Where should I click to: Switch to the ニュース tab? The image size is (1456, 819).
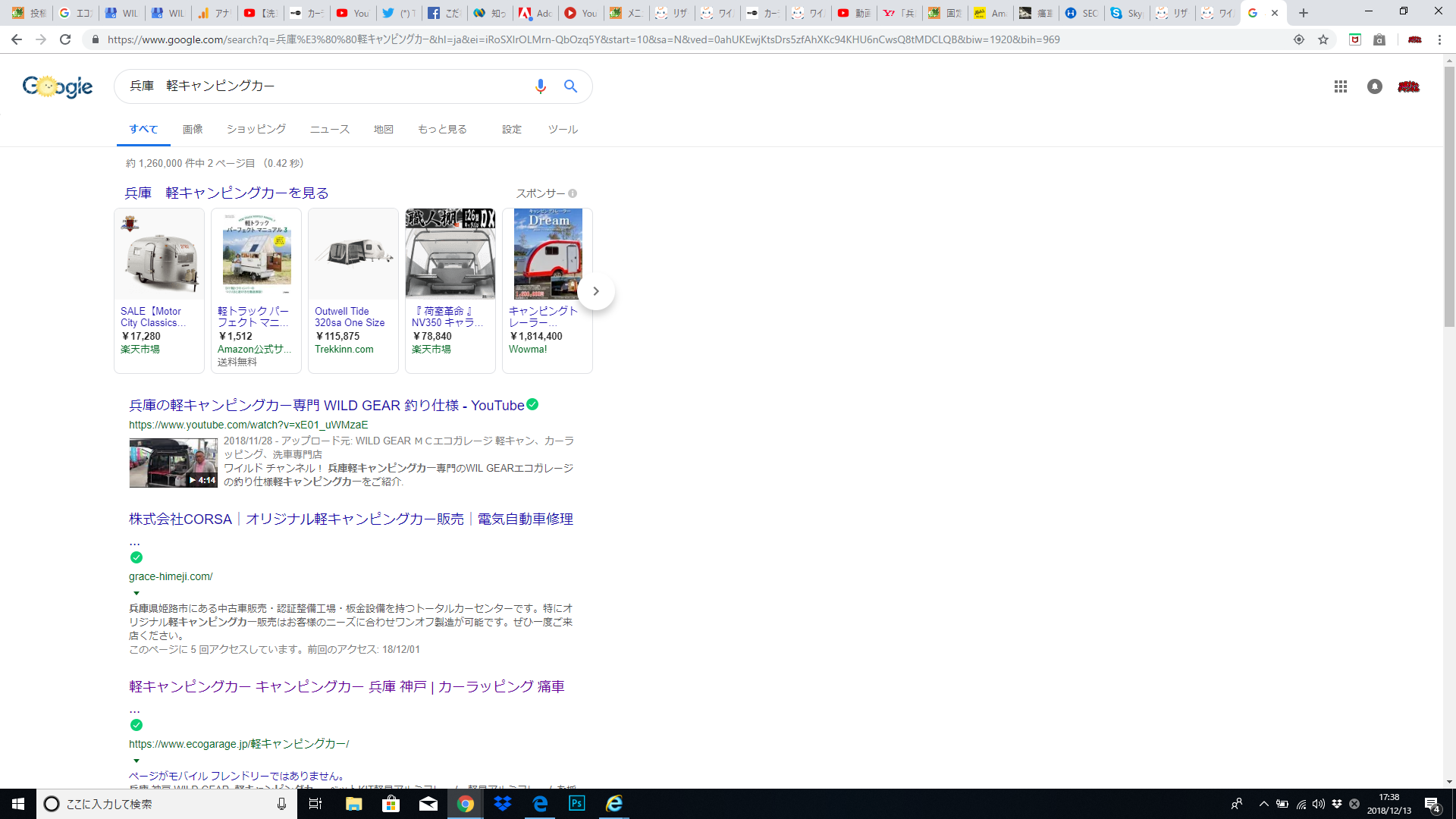tap(330, 129)
